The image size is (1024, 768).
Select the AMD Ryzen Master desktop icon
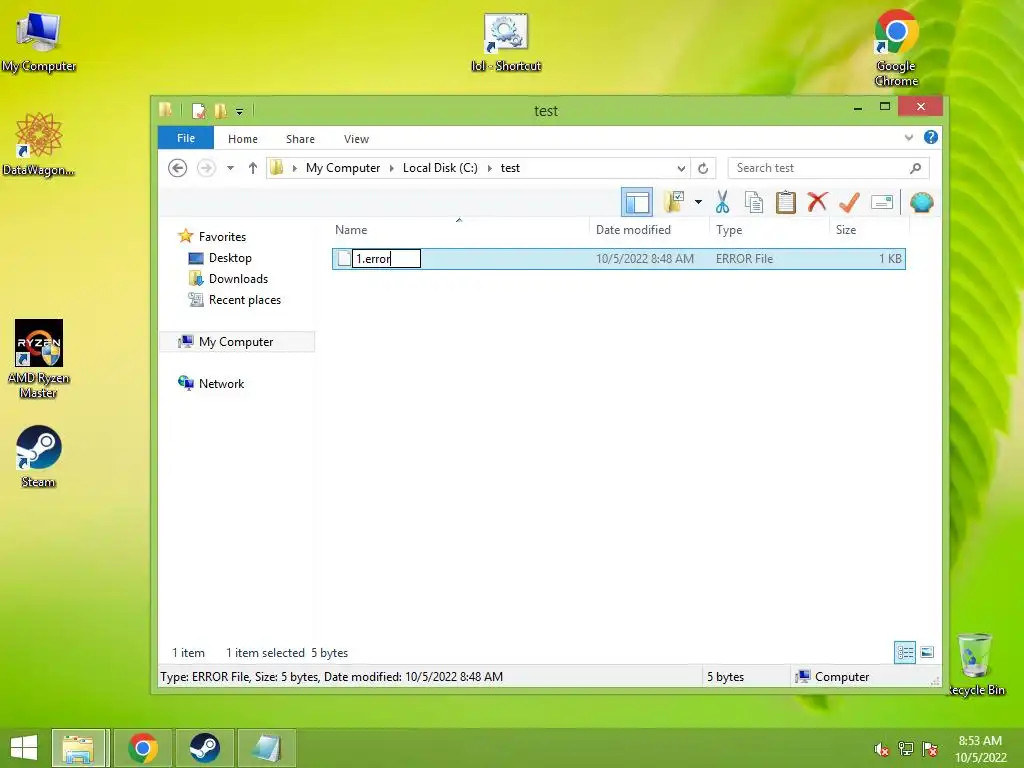click(39, 359)
